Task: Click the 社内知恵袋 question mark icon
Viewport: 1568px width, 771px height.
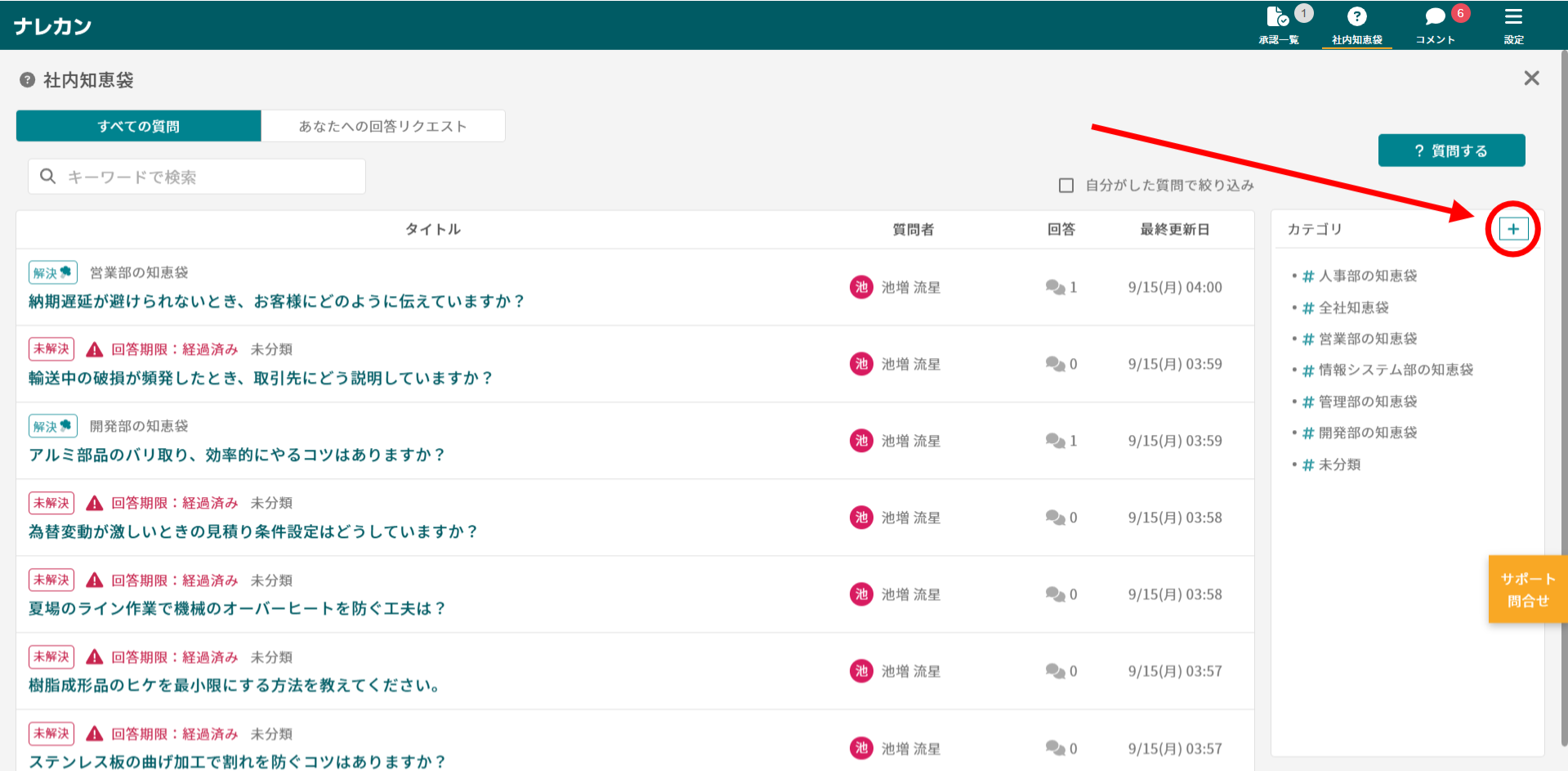Action: click(1356, 17)
